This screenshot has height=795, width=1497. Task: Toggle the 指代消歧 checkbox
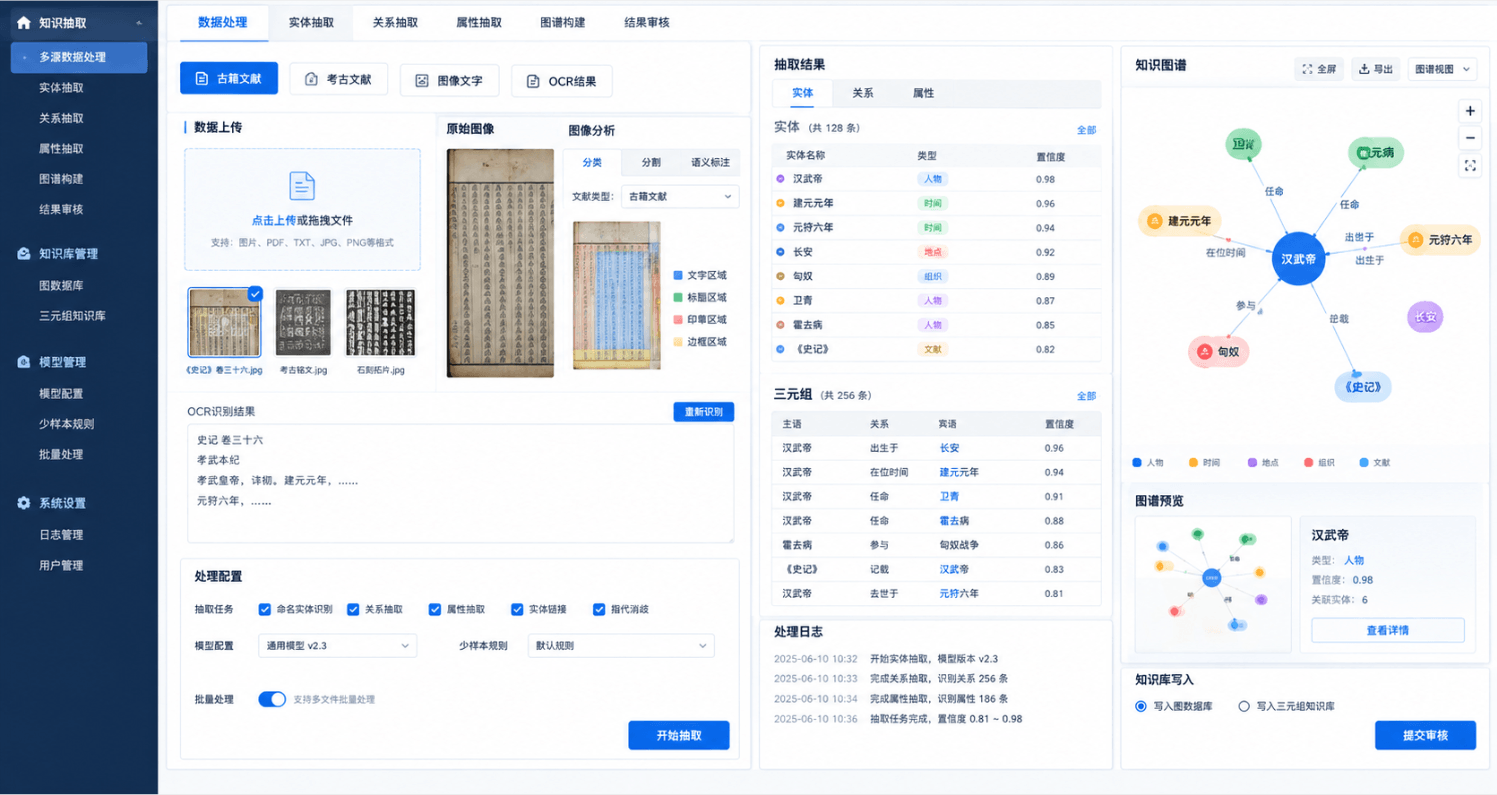599,609
